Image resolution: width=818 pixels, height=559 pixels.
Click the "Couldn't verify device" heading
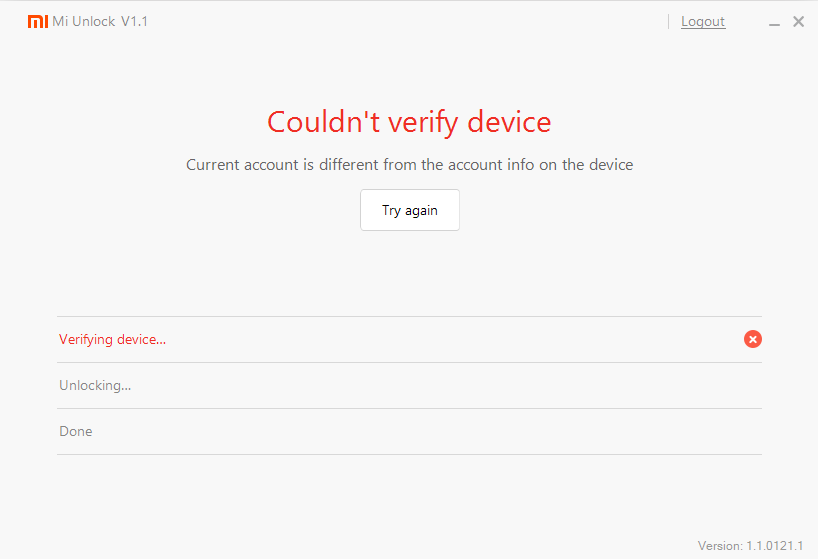click(x=409, y=122)
